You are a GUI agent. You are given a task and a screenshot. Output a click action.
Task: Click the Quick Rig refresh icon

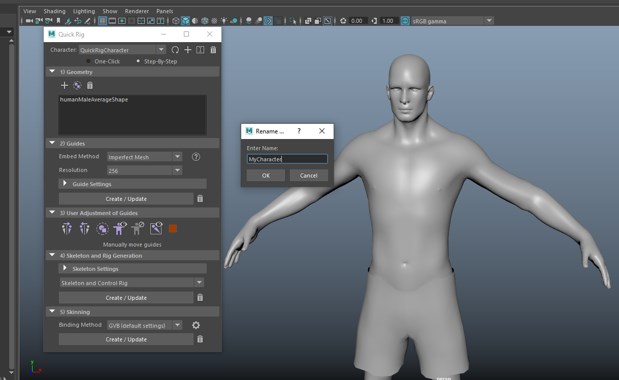pos(175,50)
